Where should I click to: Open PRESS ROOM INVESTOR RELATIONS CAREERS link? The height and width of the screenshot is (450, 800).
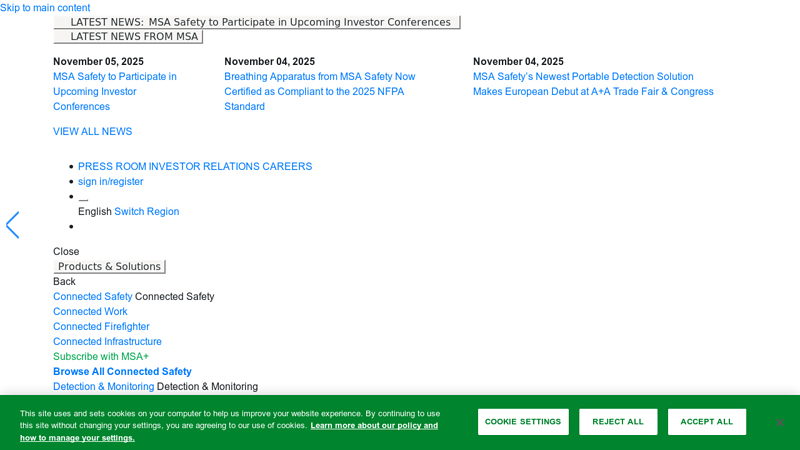click(x=195, y=166)
